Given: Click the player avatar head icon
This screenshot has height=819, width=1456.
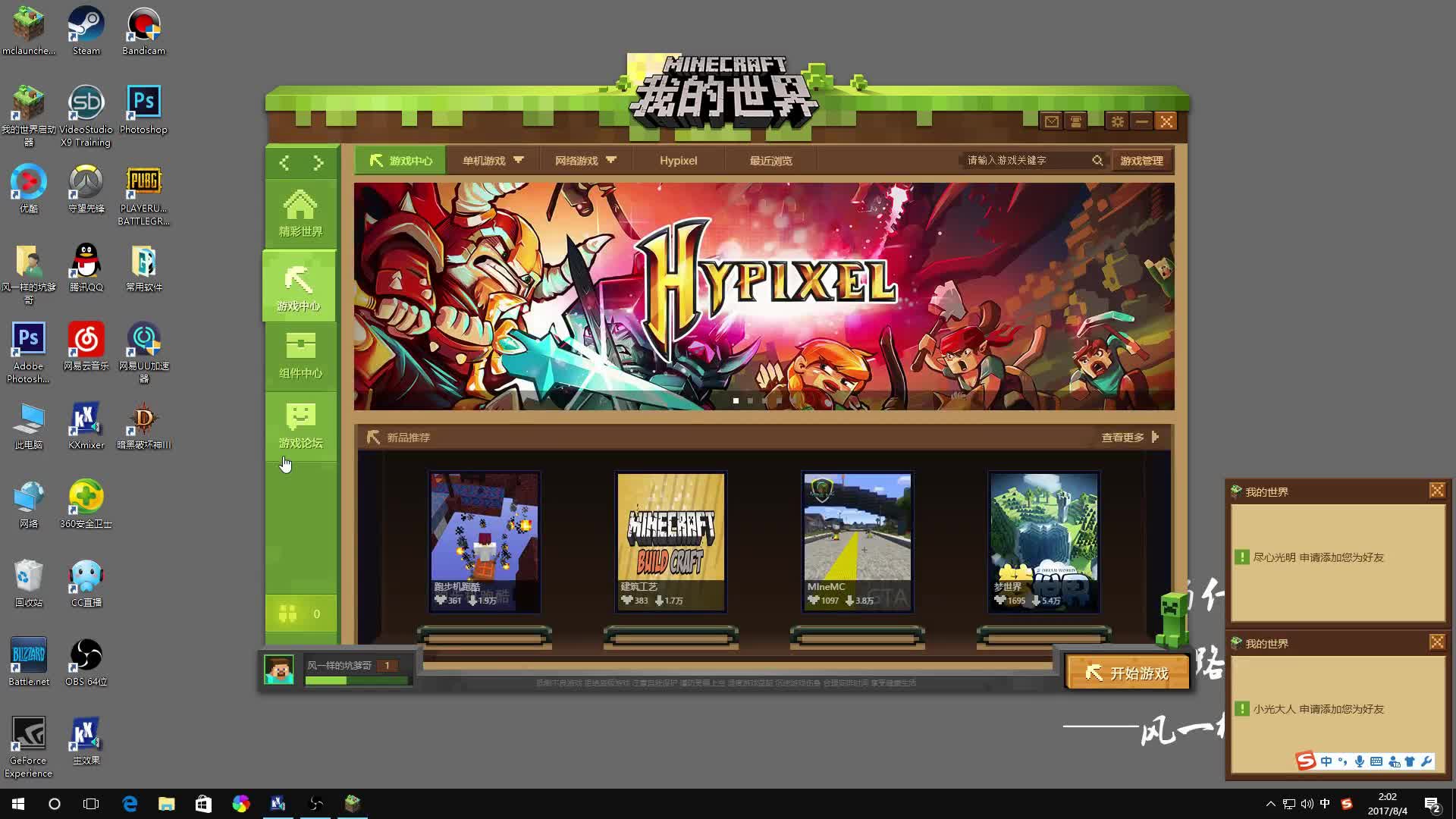Looking at the screenshot, I should [278, 670].
